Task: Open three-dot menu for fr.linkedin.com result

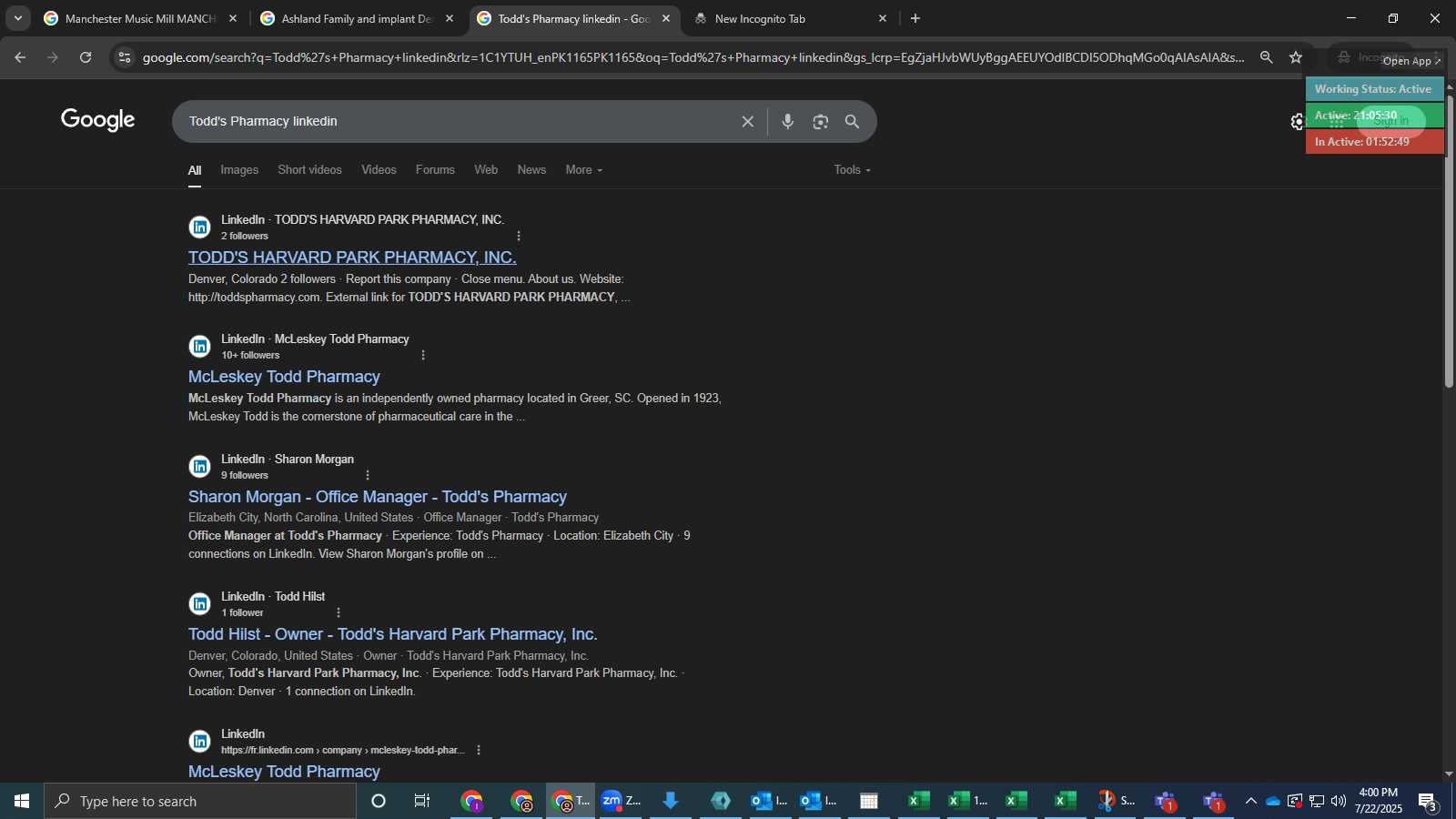Action: click(x=479, y=750)
